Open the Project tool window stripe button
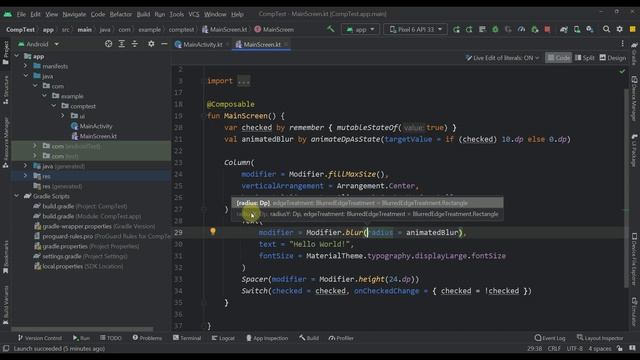 click(6, 53)
